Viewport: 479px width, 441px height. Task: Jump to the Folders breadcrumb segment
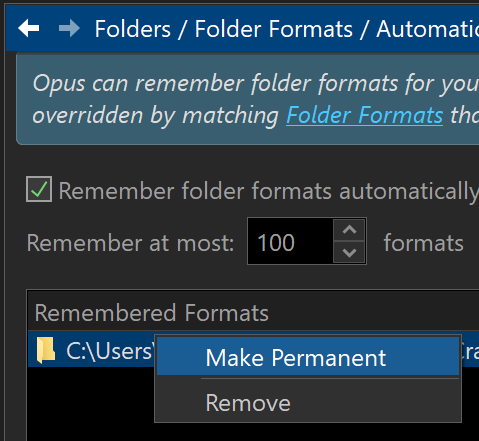tap(133, 29)
